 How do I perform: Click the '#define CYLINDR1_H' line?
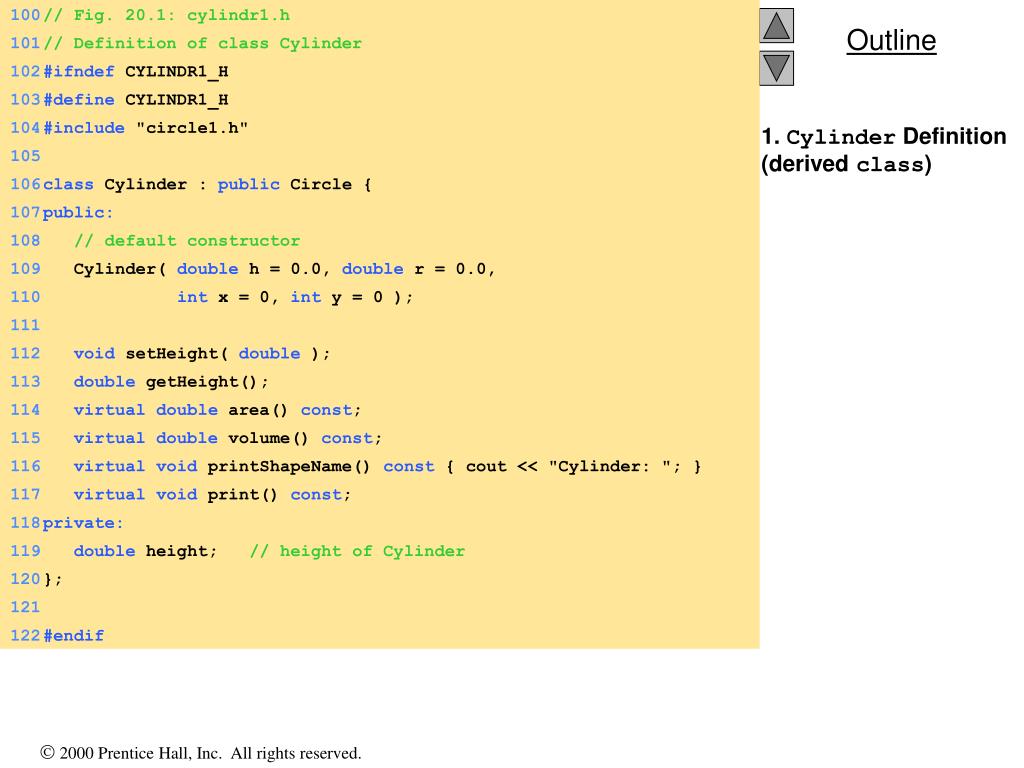(136, 100)
